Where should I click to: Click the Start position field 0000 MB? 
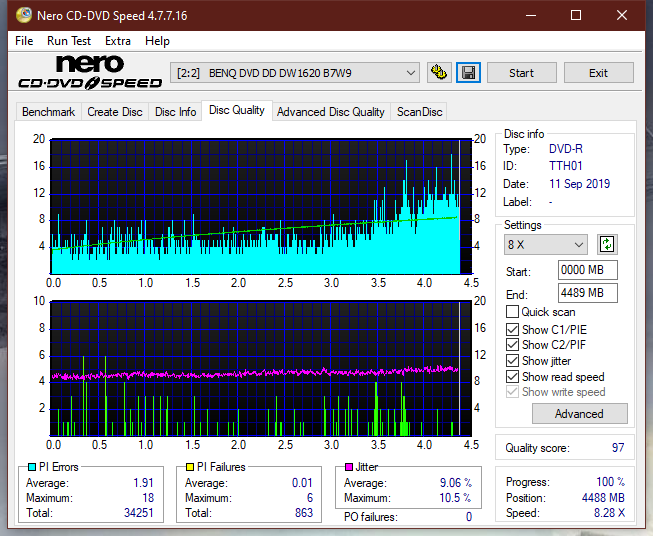pyautogui.click(x=588, y=270)
